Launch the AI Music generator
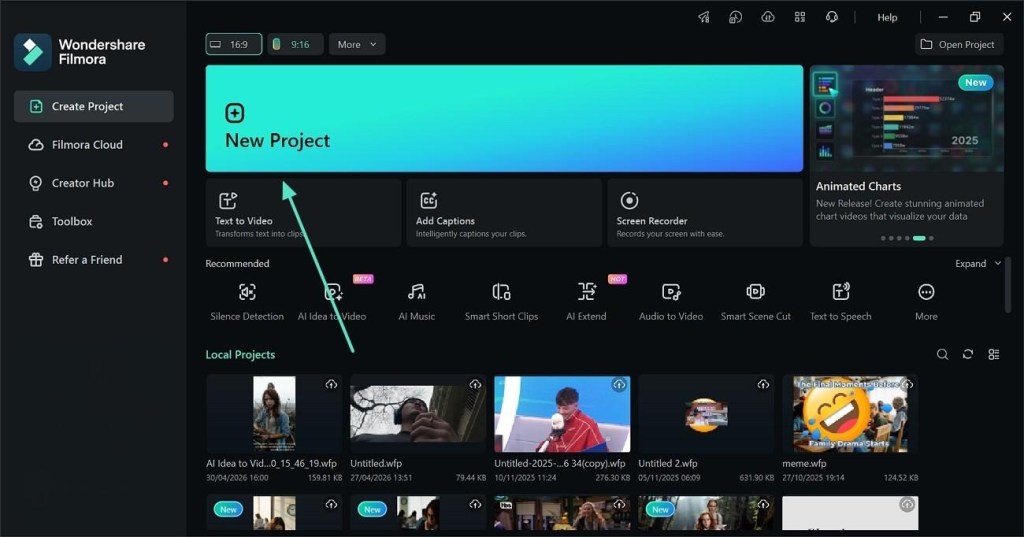The image size is (1024, 537). point(417,302)
